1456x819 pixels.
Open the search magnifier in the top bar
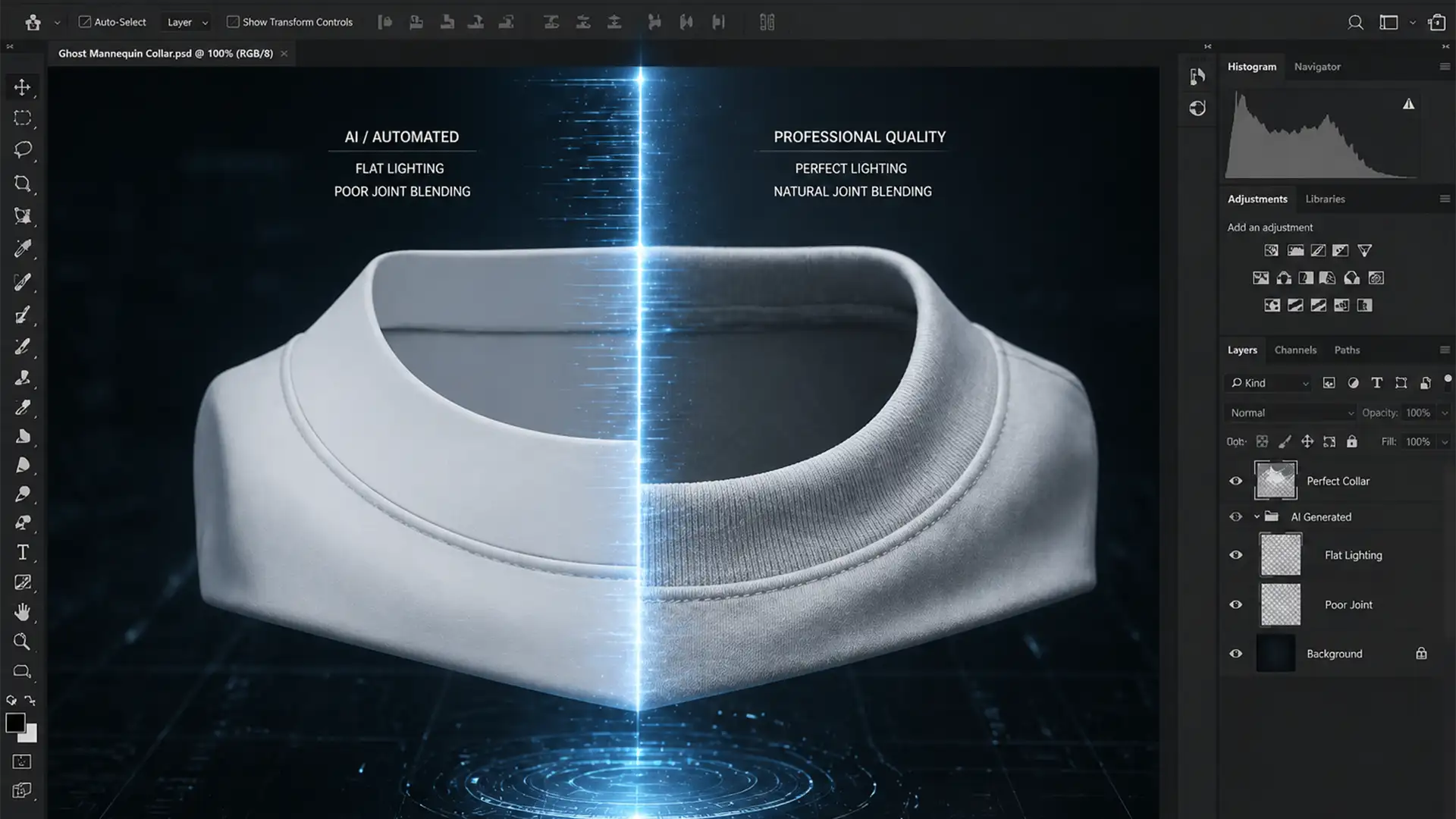(x=1354, y=22)
